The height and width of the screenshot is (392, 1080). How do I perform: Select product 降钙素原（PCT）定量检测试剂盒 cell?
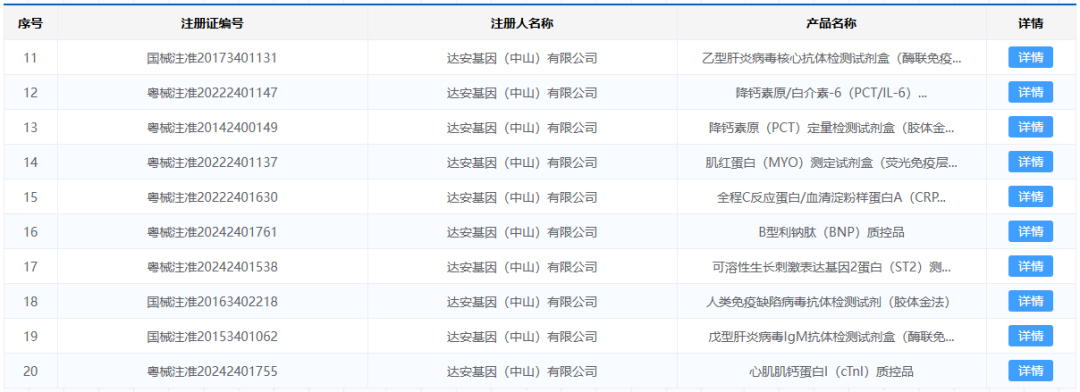pyautogui.click(x=831, y=127)
